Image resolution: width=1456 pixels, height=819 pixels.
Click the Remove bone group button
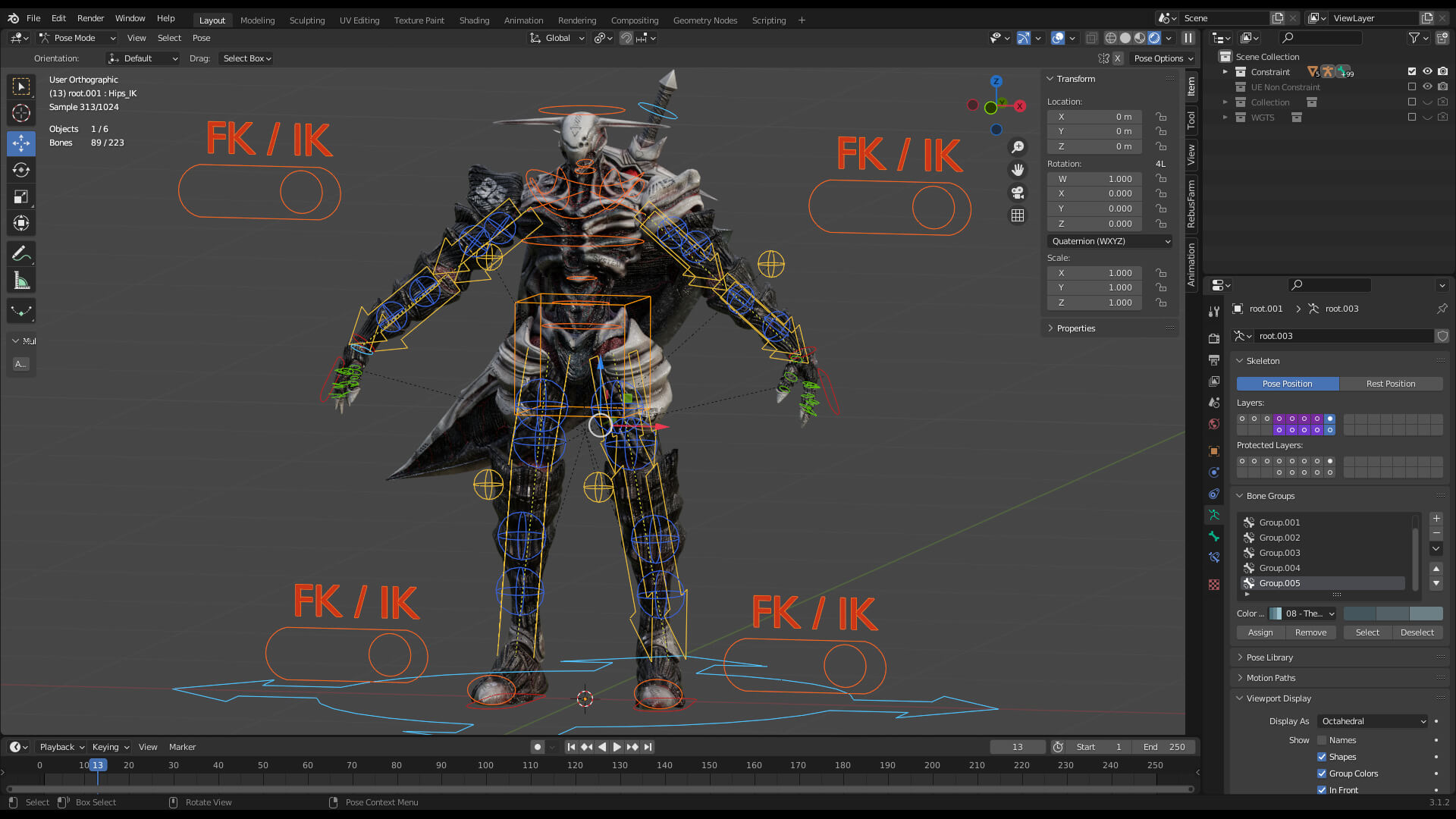[x=1310, y=632]
